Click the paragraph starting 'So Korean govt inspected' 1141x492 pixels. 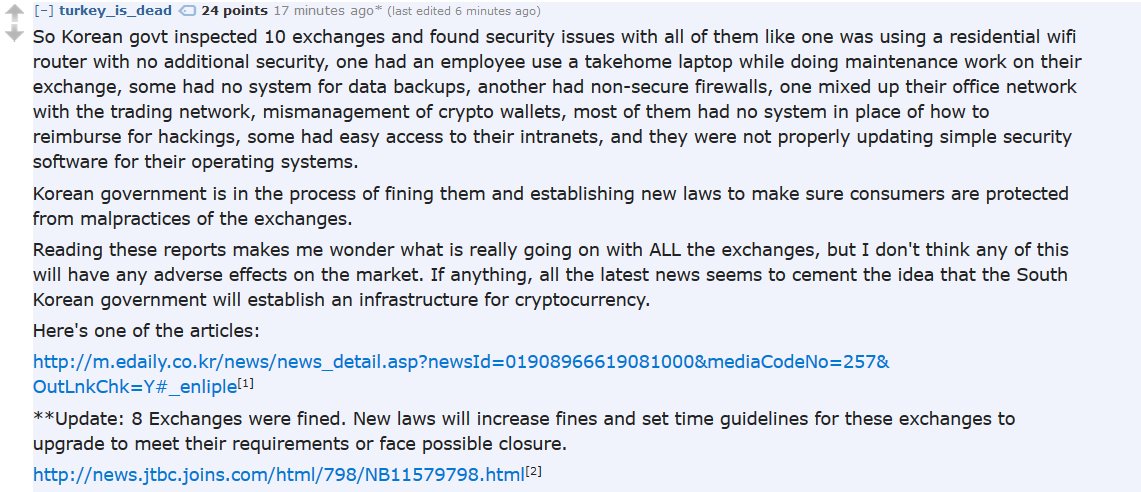click(x=557, y=99)
